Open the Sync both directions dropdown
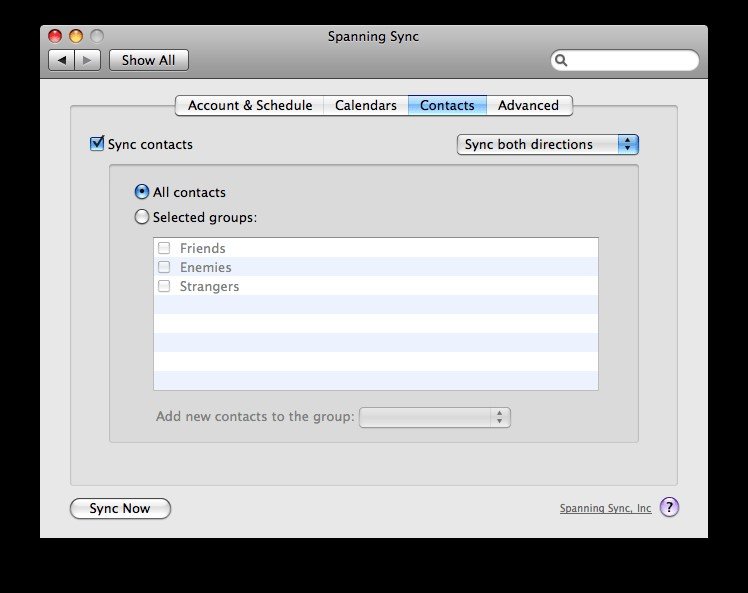Viewport: 748px width, 593px height. pyautogui.click(x=548, y=145)
